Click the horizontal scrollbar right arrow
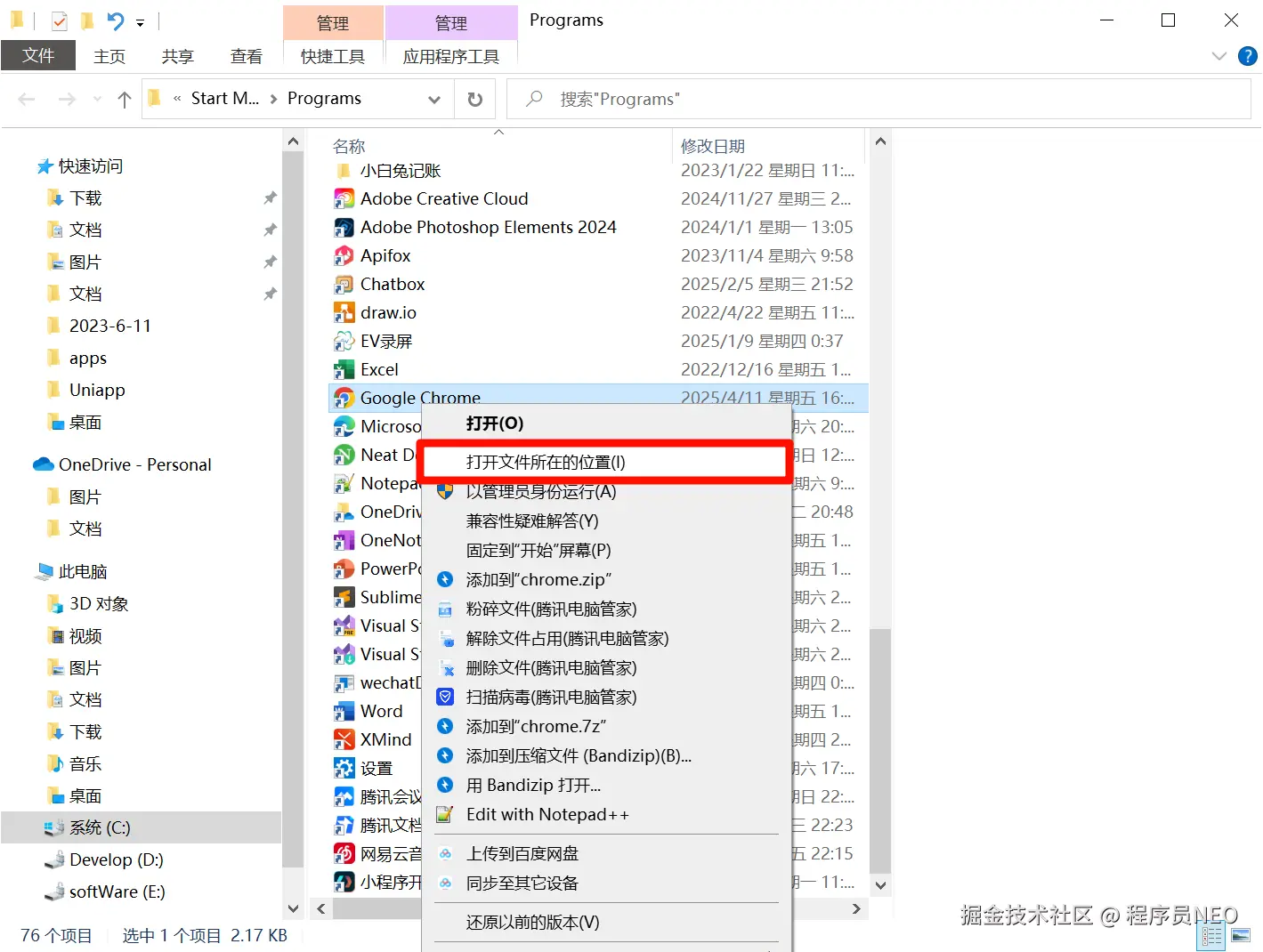Image resolution: width=1263 pixels, height=952 pixels. click(x=856, y=908)
